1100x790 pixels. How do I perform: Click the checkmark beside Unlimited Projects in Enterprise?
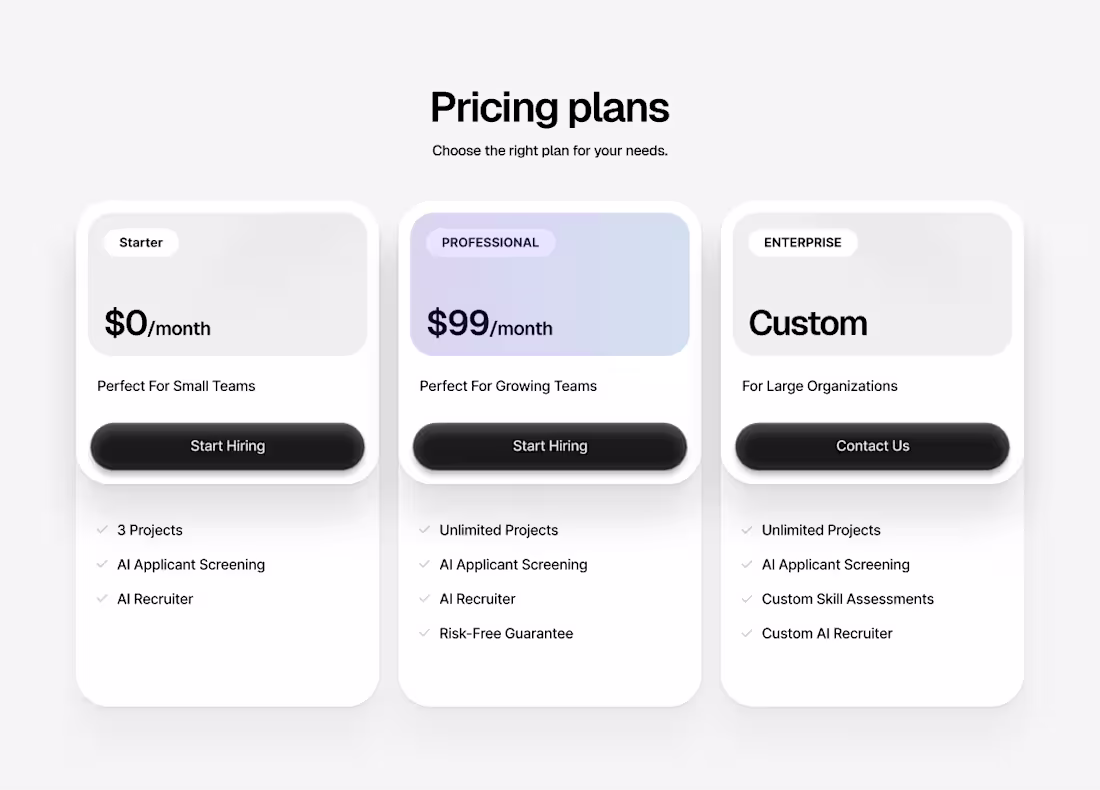746,530
